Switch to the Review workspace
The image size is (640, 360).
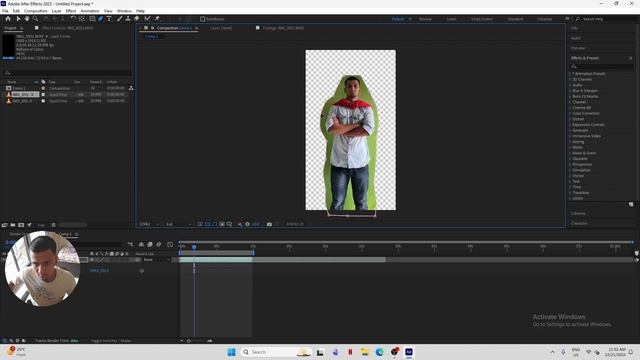pyautogui.click(x=425, y=19)
